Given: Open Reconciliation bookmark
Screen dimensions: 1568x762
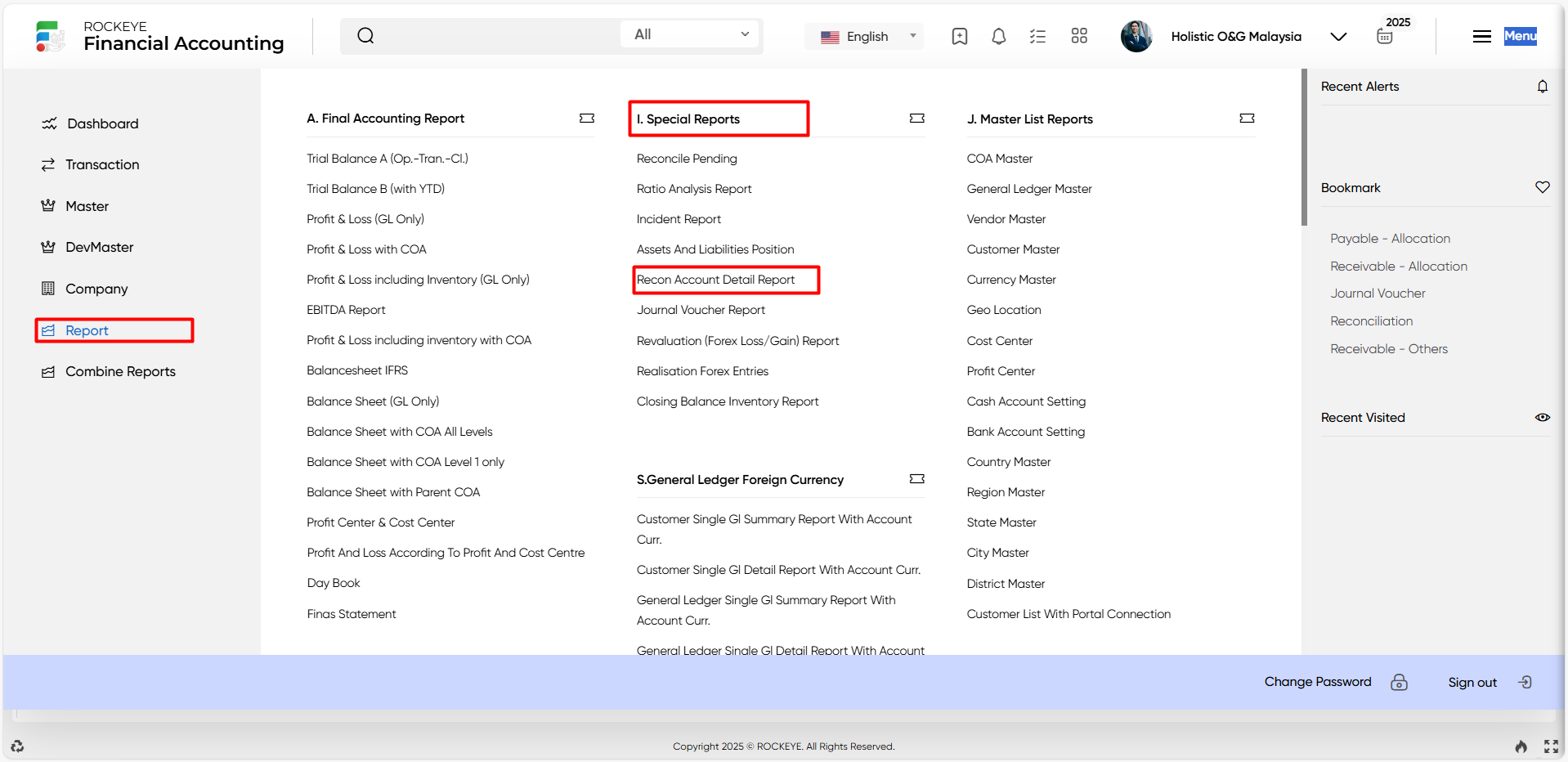Looking at the screenshot, I should point(1371,321).
